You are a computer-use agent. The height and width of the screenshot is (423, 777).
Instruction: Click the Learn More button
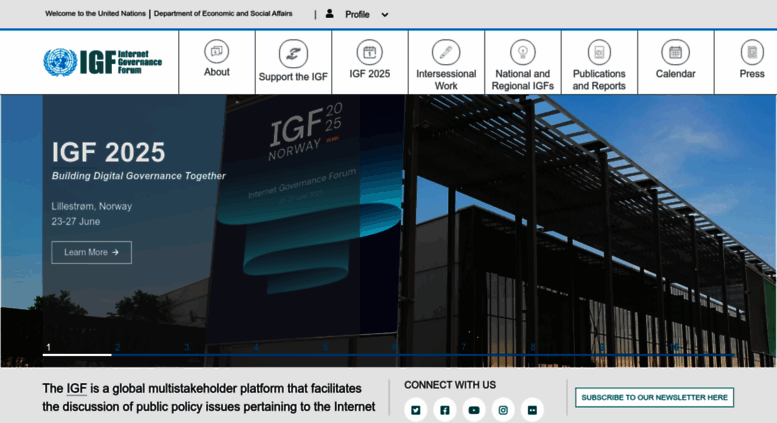coord(92,252)
